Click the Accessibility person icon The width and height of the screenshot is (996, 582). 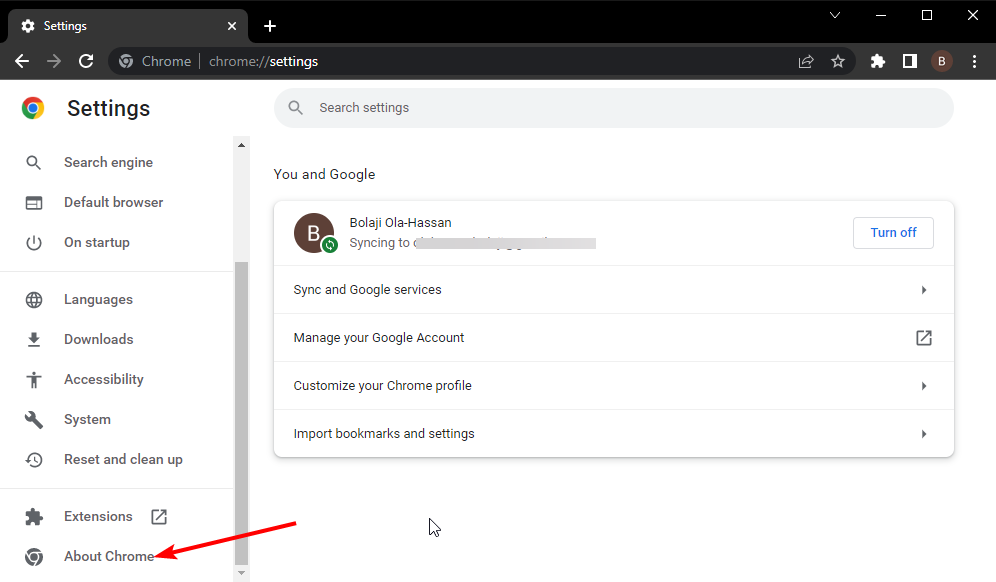(x=34, y=380)
